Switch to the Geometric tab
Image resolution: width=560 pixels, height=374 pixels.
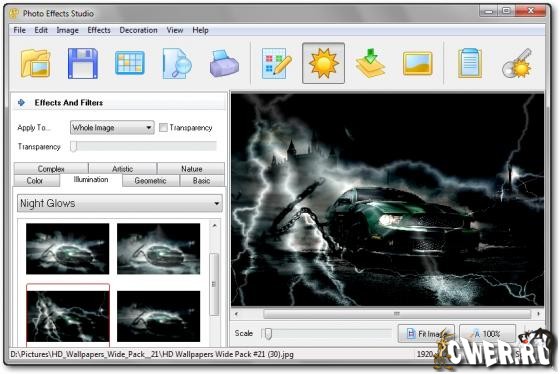coord(150,181)
